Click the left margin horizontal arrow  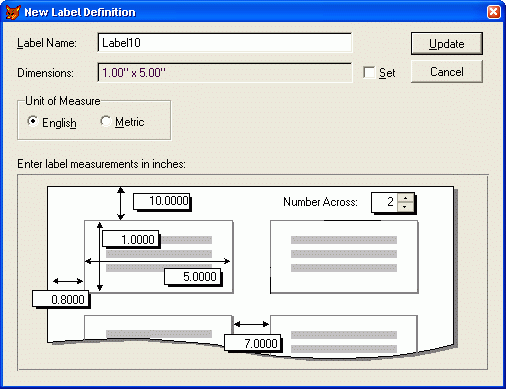coord(68,281)
